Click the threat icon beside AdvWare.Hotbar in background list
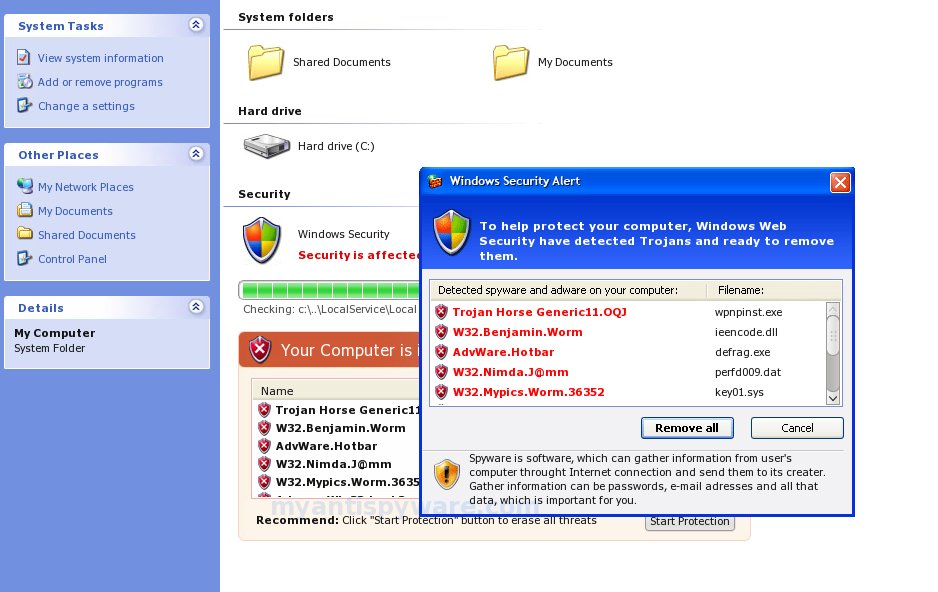This screenshot has width=938, height=592. 264,445
